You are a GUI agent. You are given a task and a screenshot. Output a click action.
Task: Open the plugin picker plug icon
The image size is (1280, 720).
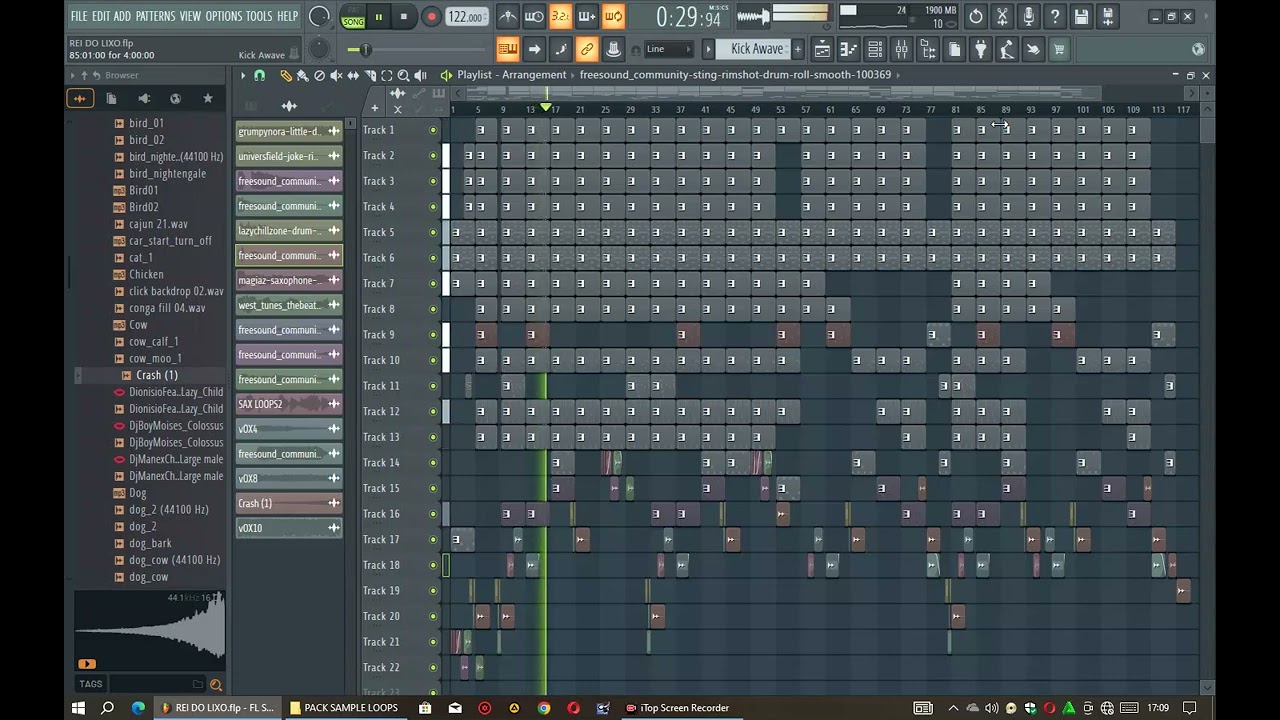click(x=980, y=49)
